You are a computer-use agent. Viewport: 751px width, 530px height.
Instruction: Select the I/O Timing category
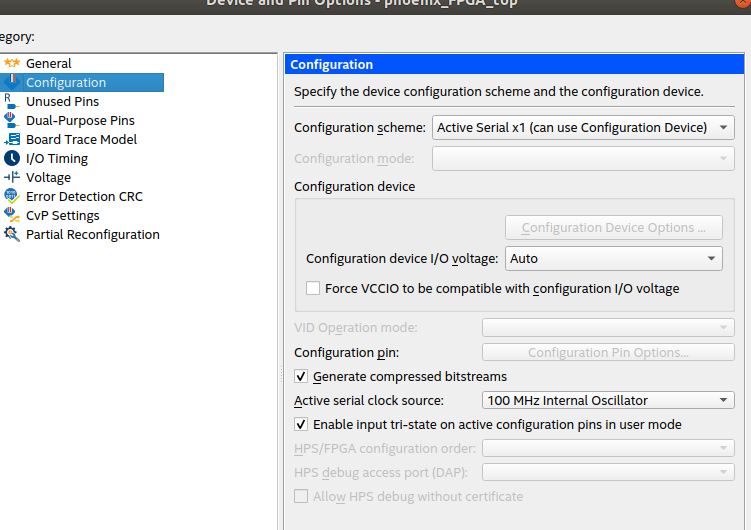pos(57,158)
